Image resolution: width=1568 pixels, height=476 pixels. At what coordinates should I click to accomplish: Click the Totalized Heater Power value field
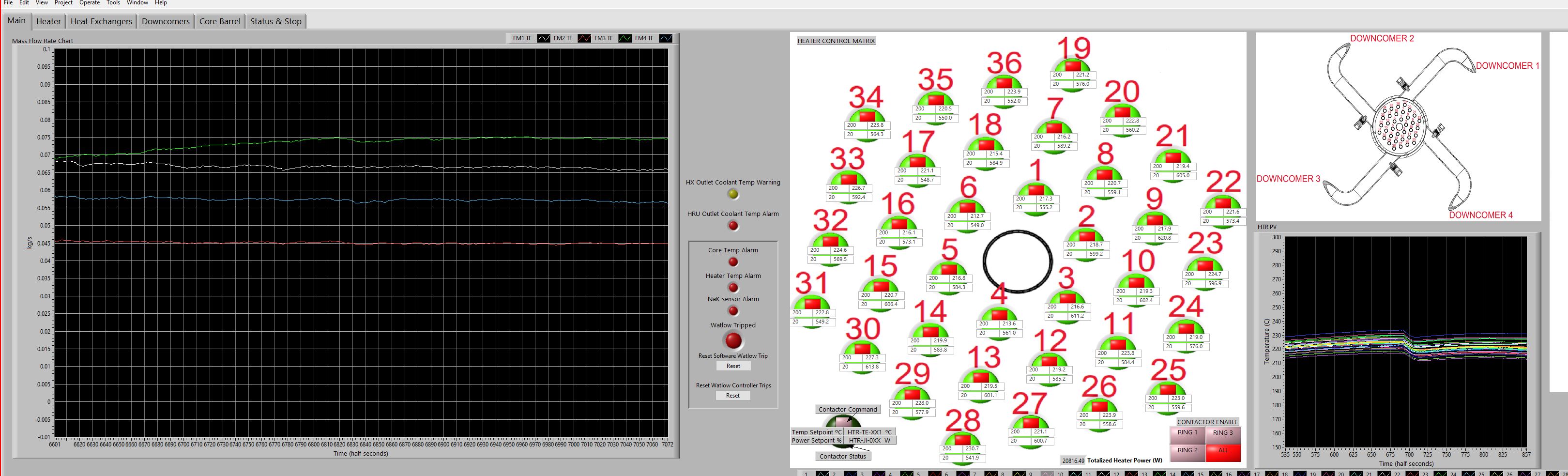(x=1073, y=461)
